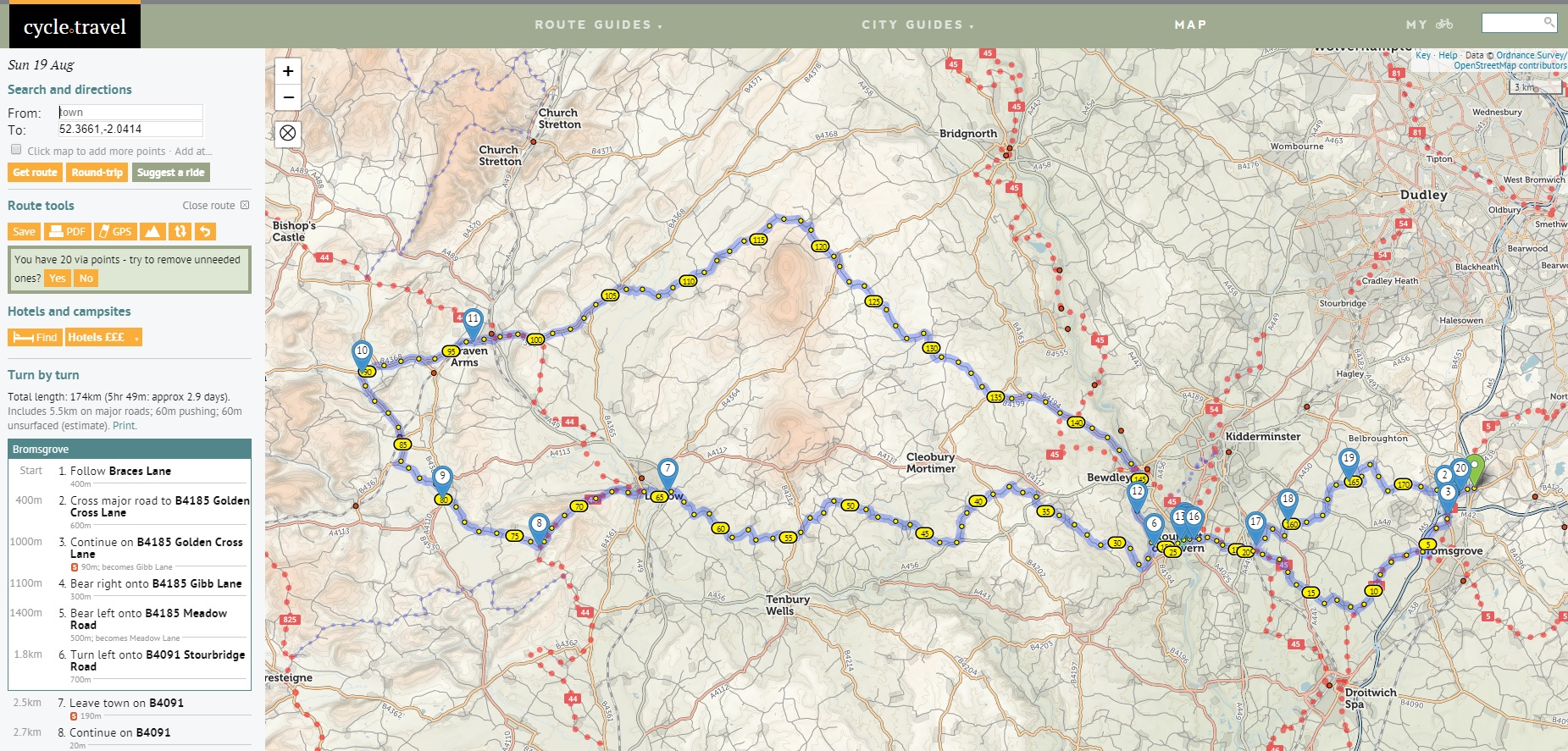Save the current route
Screen dimensions: 1568x751
click(24, 231)
